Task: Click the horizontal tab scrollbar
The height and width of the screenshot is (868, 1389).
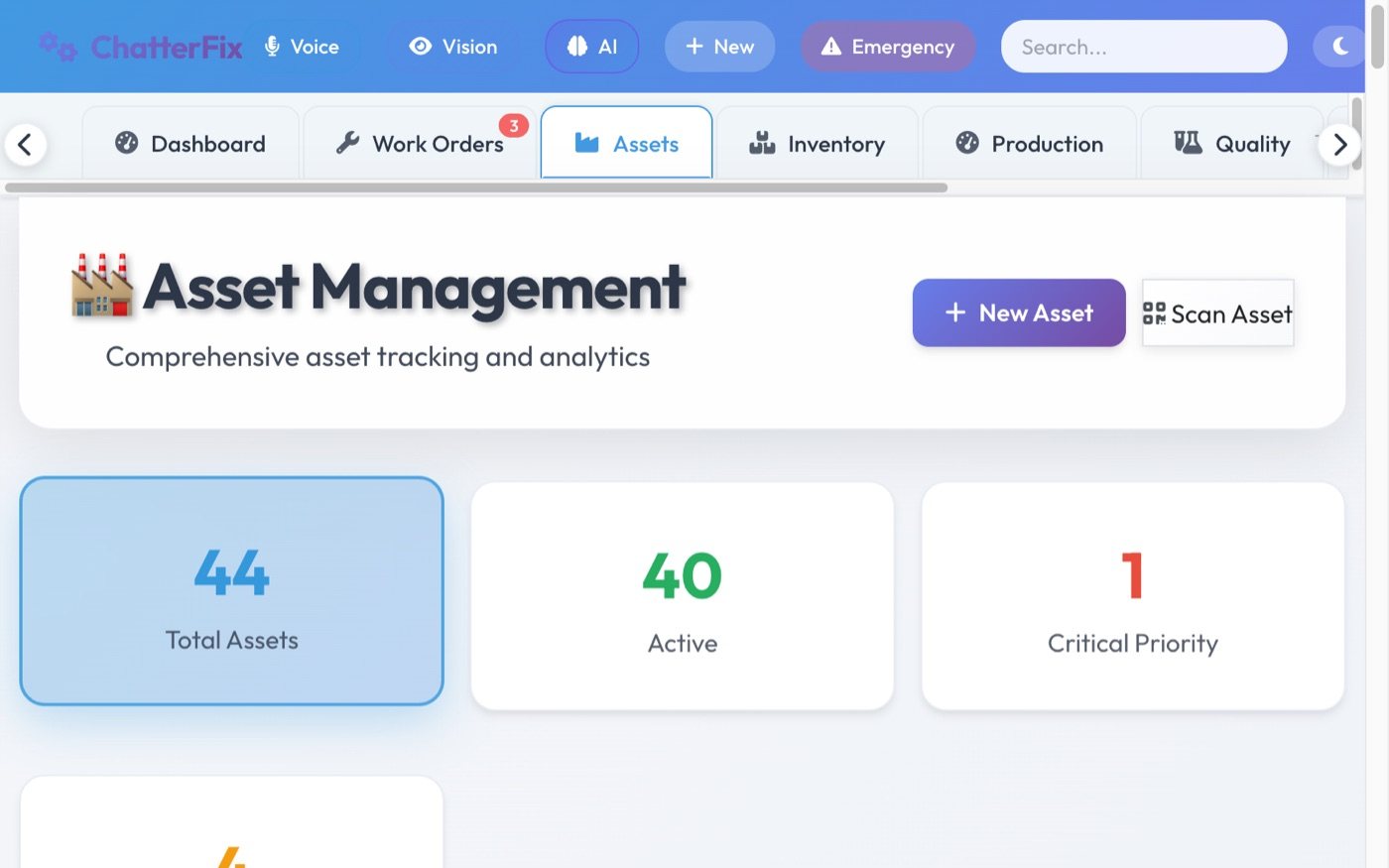Action: 476,187
